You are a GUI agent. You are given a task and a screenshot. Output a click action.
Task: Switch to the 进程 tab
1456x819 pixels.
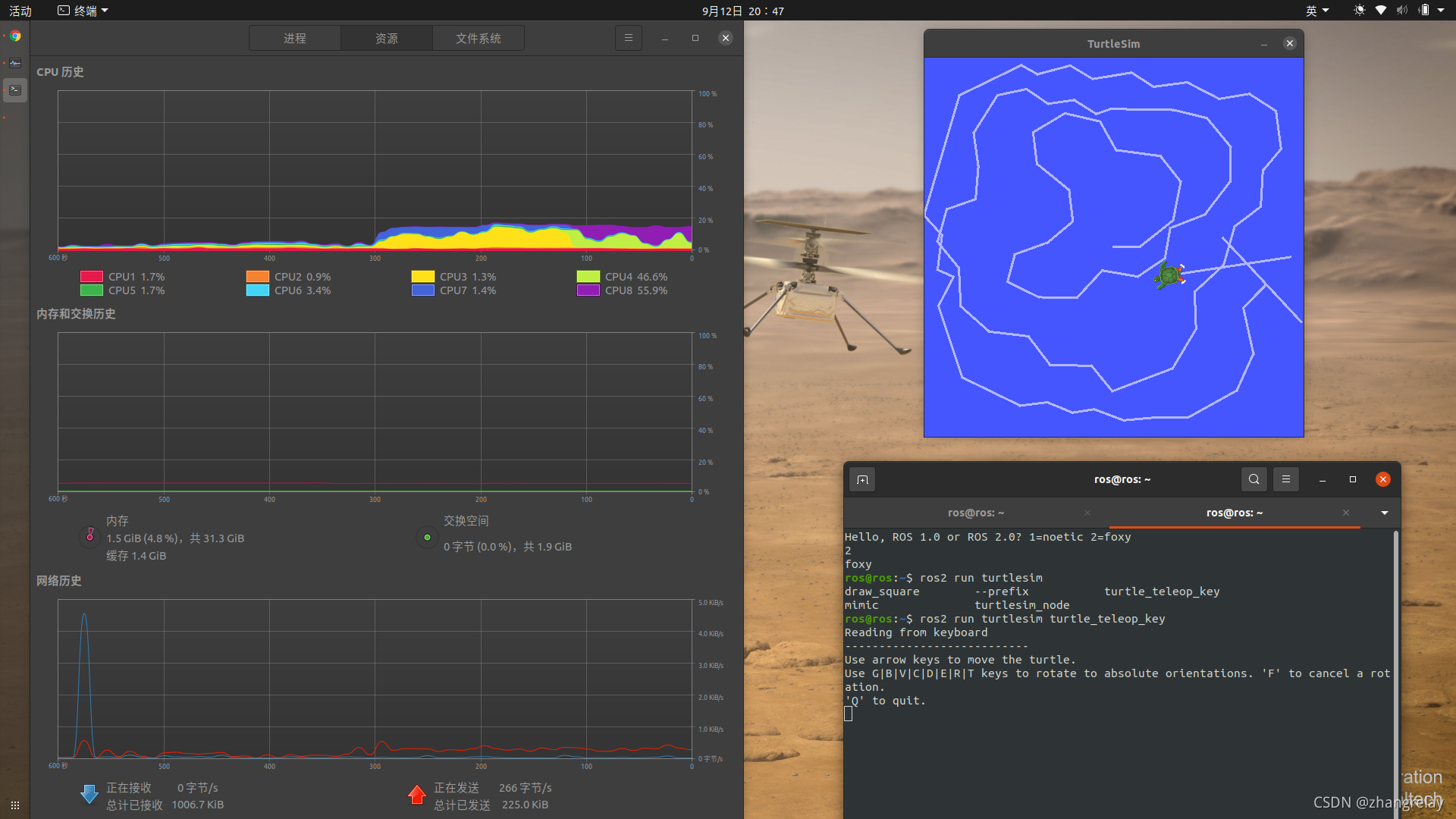[295, 38]
